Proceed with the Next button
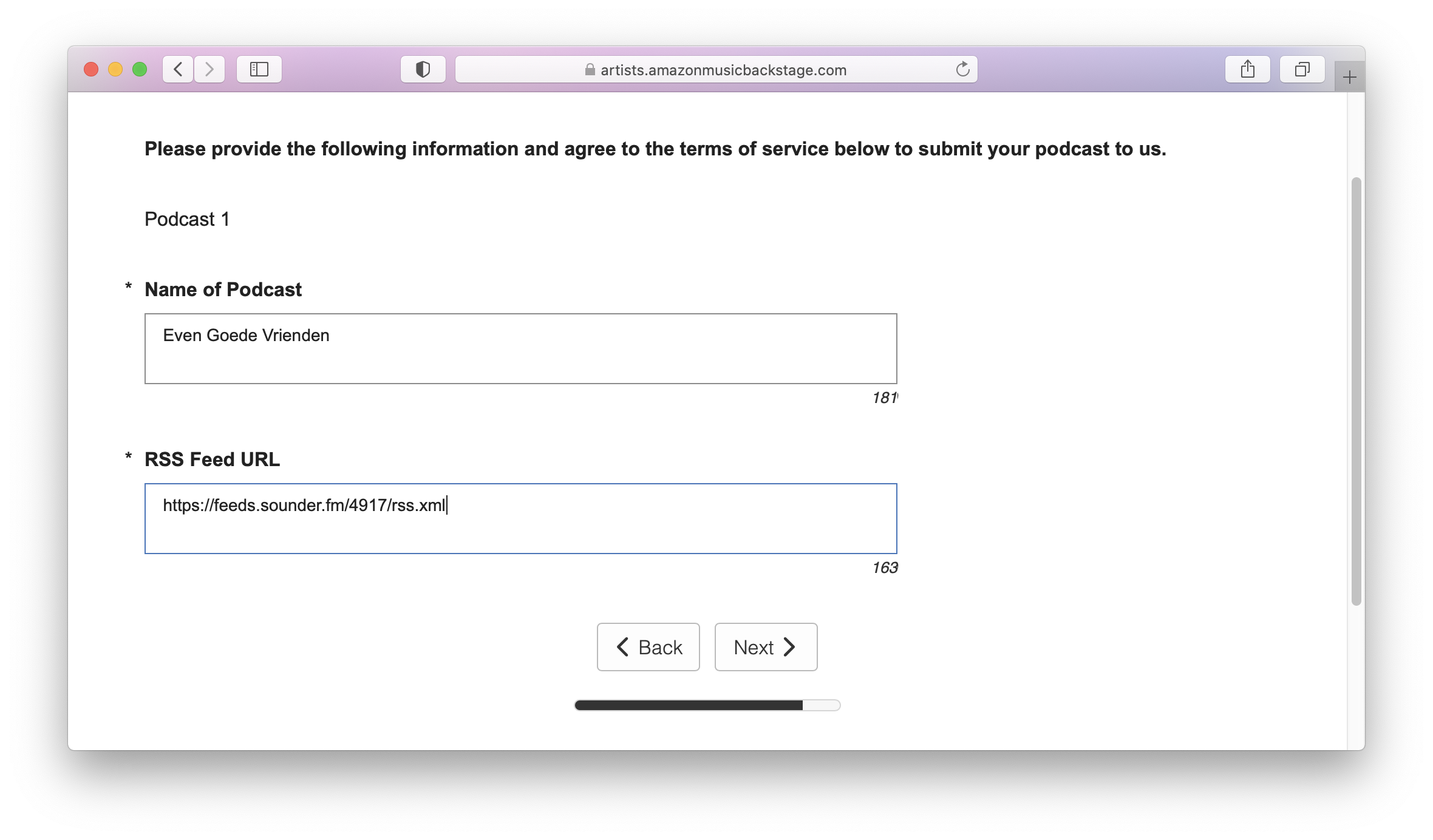Viewport: 1433px width, 840px height. [x=766, y=647]
